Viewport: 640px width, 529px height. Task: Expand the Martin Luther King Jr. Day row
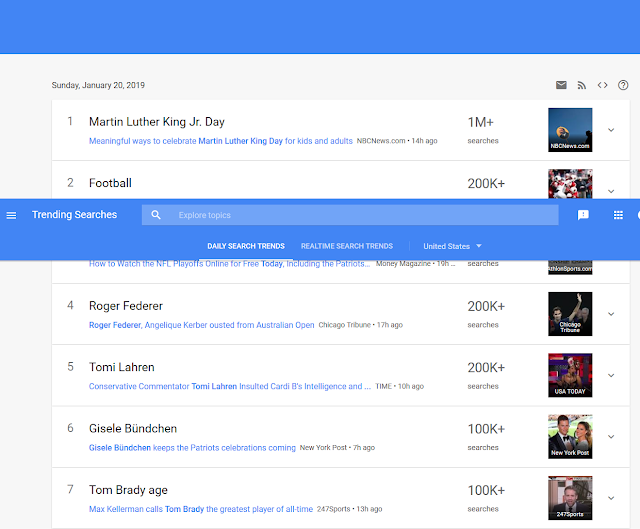pyautogui.click(x=611, y=129)
